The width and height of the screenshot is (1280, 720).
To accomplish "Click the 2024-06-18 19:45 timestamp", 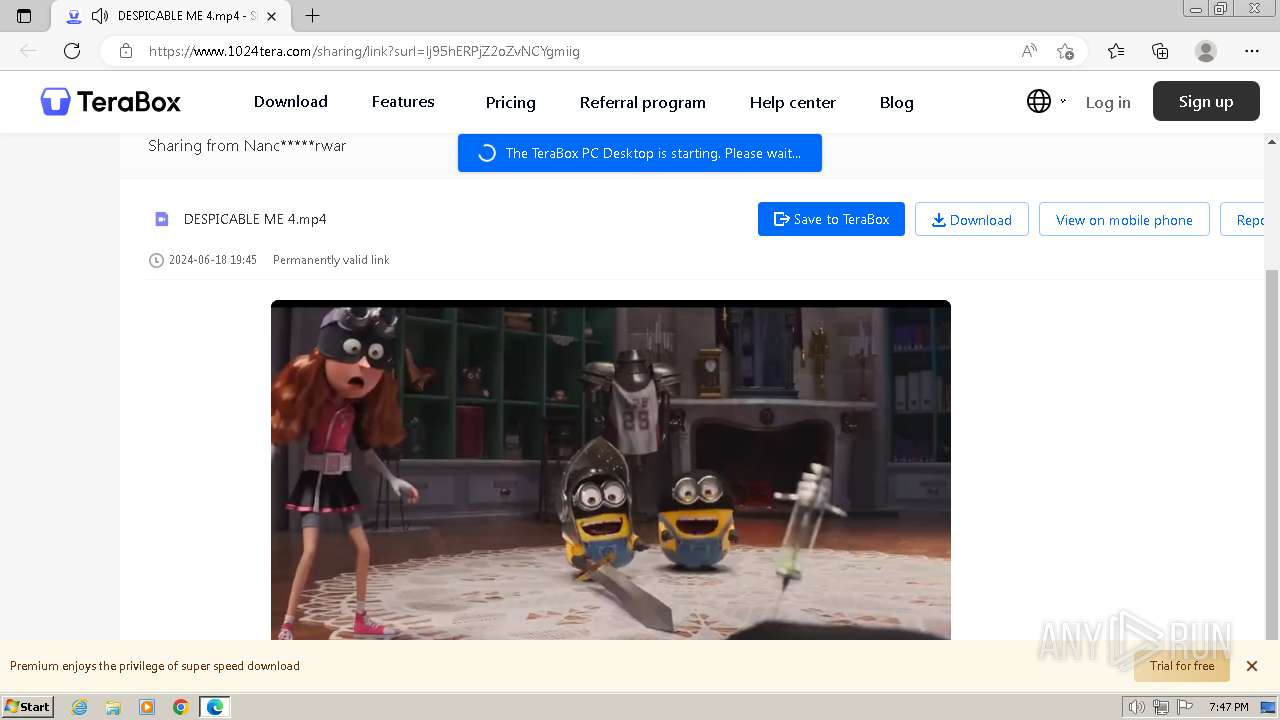I will 212,260.
